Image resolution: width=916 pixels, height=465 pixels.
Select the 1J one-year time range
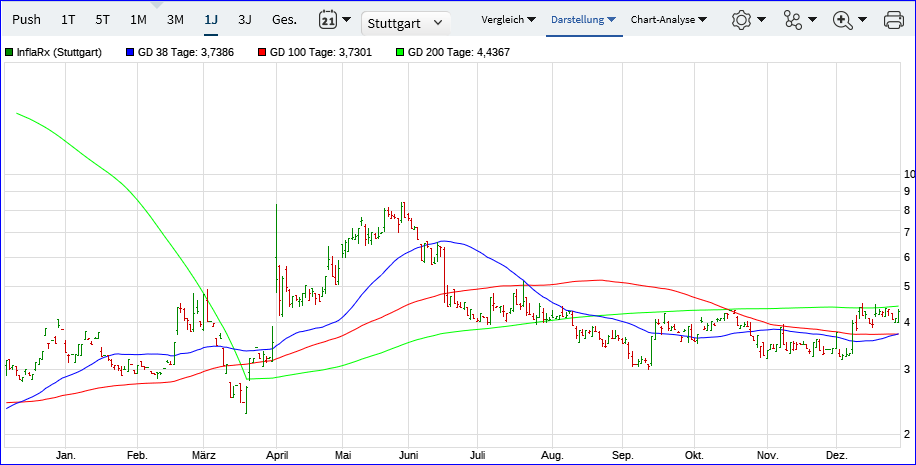coord(211,19)
